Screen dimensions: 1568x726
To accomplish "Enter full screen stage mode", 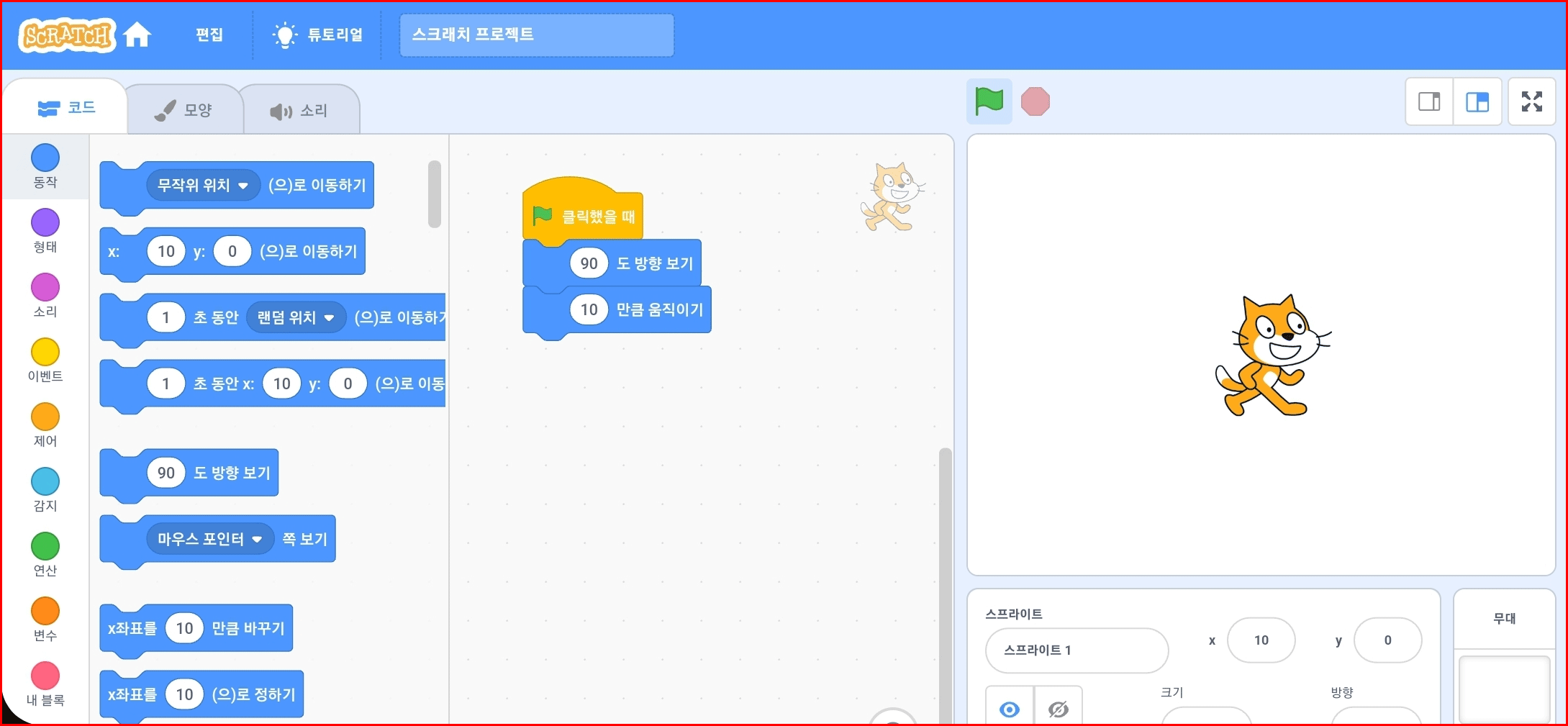I will [x=1532, y=101].
